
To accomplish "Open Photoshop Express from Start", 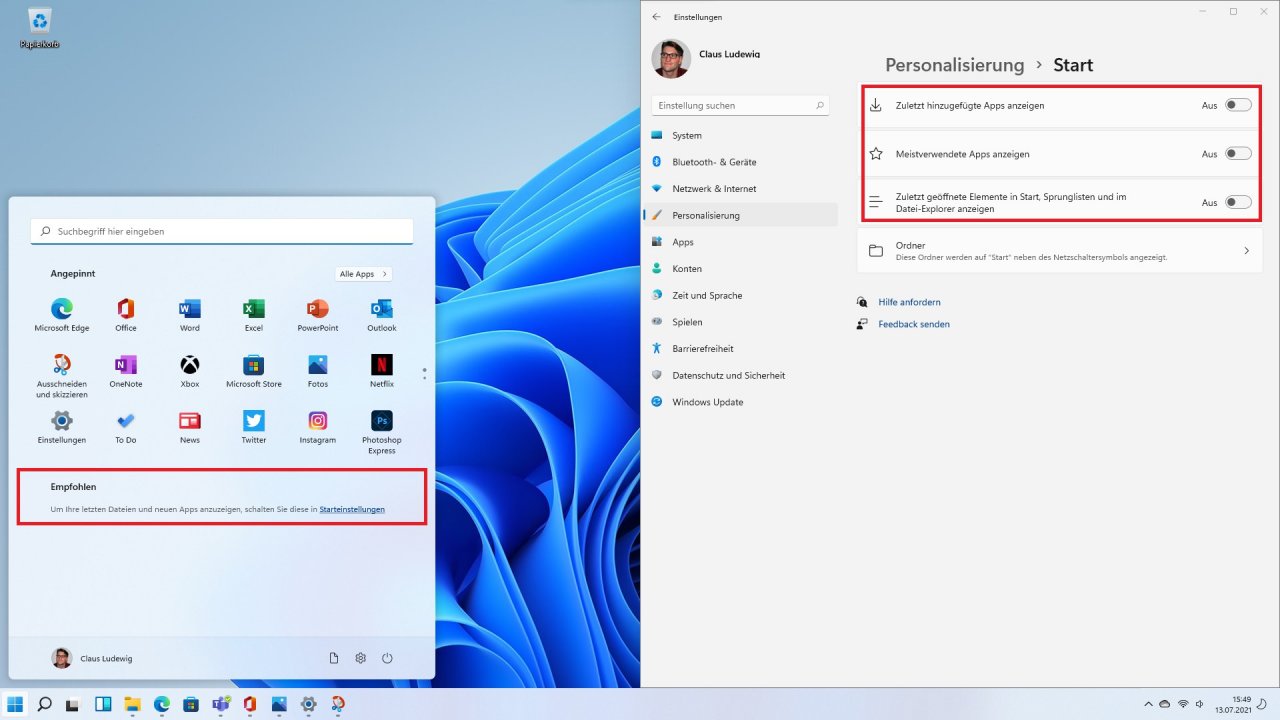I will click(x=382, y=432).
